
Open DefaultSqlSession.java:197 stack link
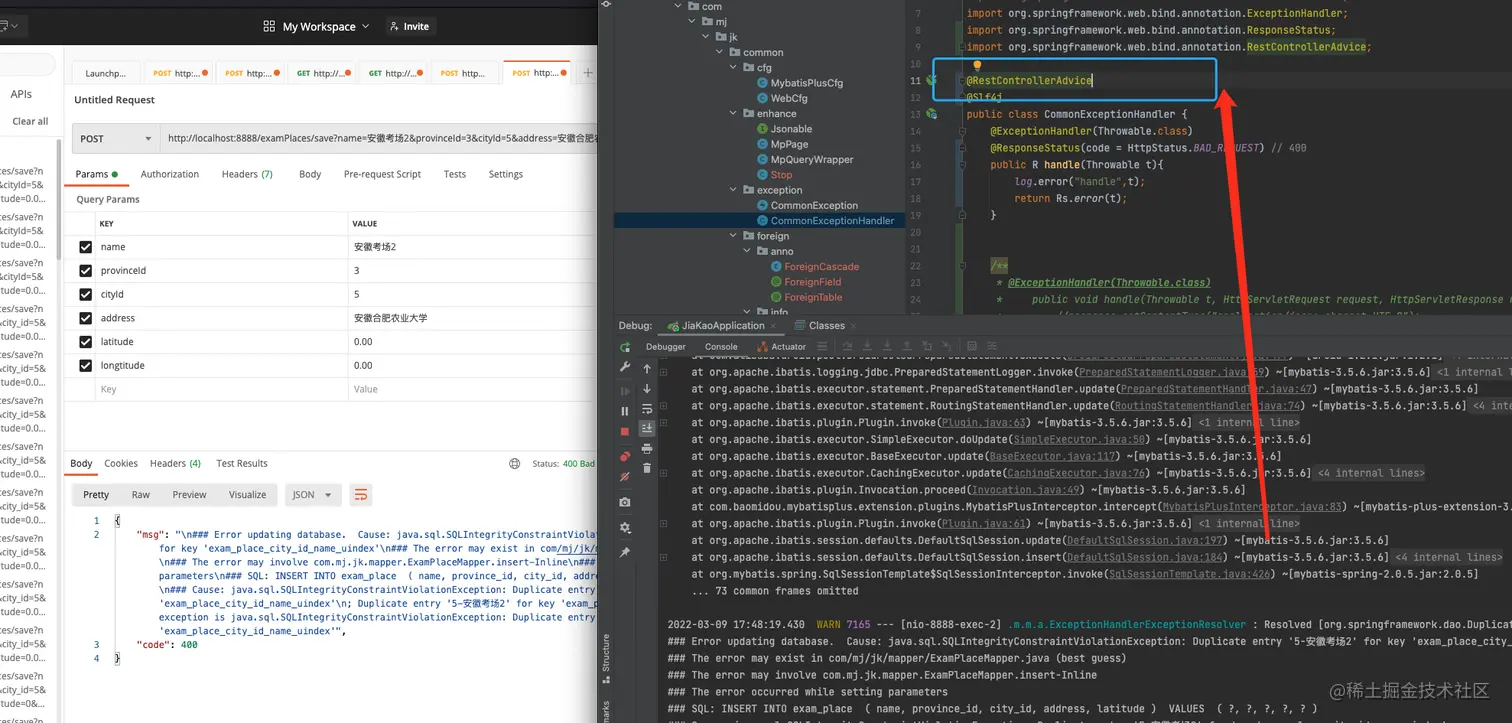[x=1146, y=540]
